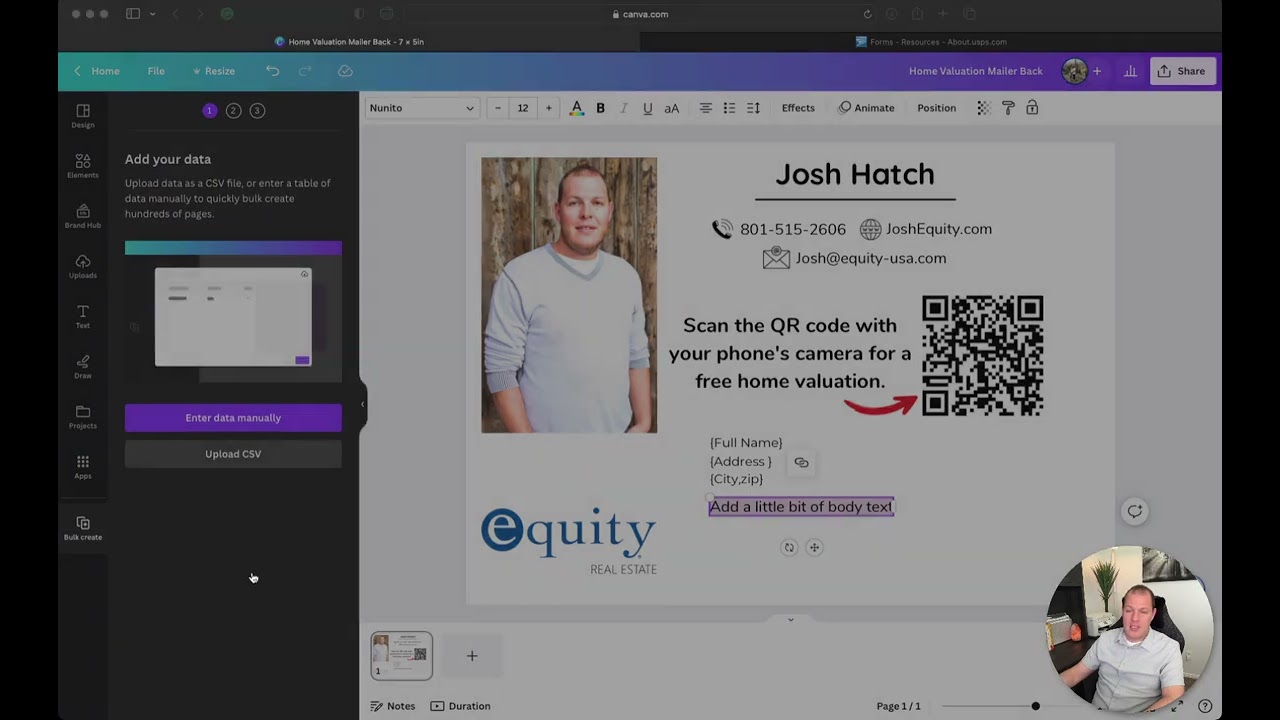Add a new page with plus button
Viewport: 1280px width, 720px height.
pos(472,656)
